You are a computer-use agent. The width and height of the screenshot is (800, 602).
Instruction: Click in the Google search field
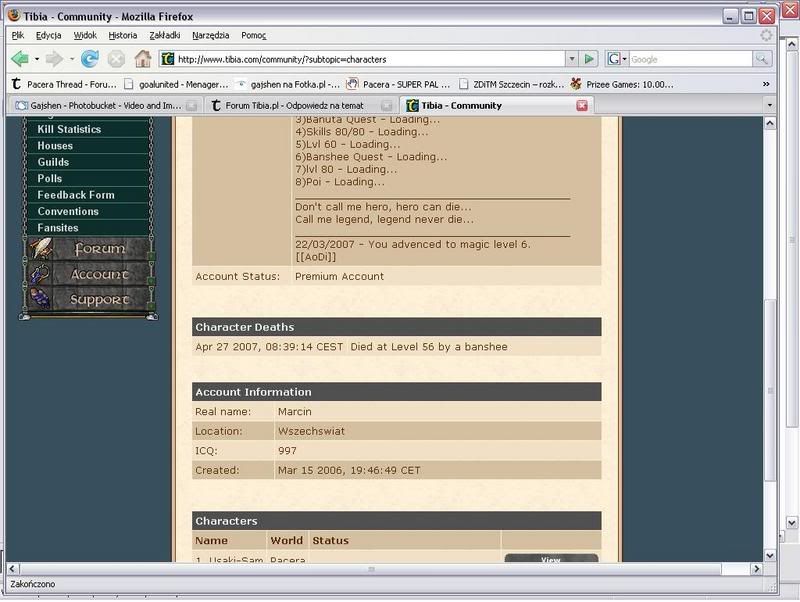coord(690,59)
